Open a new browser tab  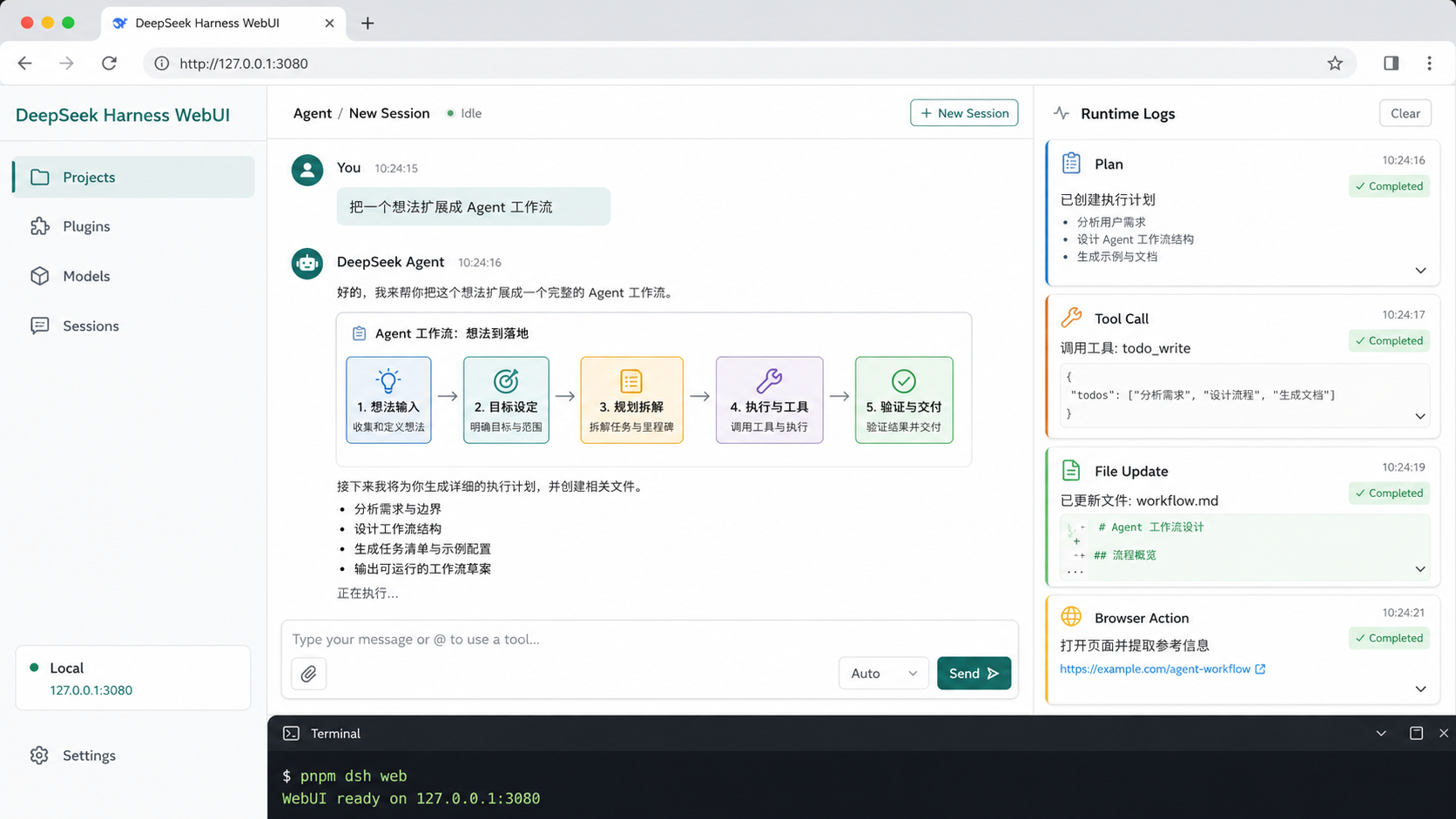(367, 23)
